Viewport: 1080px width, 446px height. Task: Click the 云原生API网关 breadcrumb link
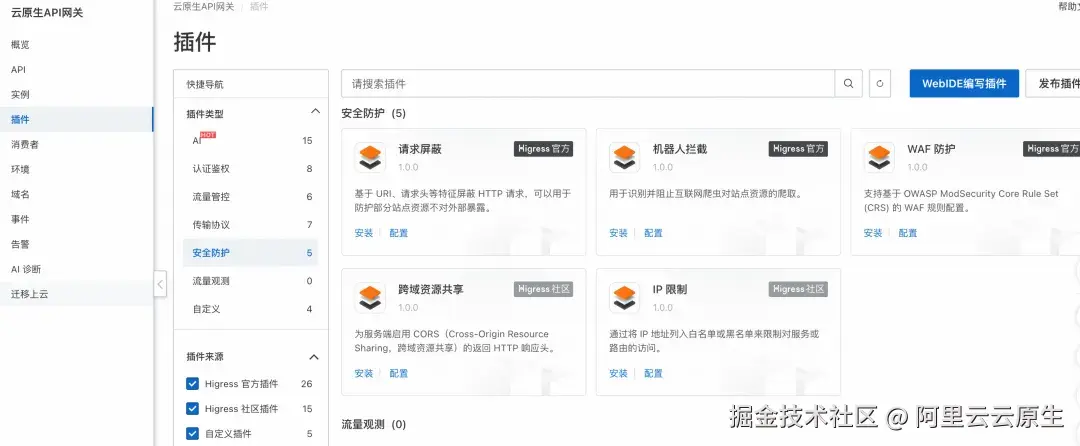coord(203,6)
